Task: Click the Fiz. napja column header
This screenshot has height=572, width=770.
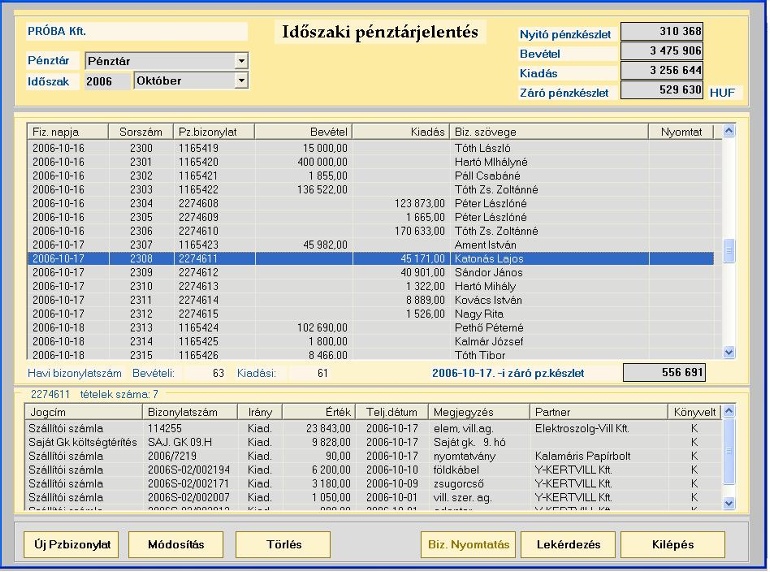Action: 68,132
